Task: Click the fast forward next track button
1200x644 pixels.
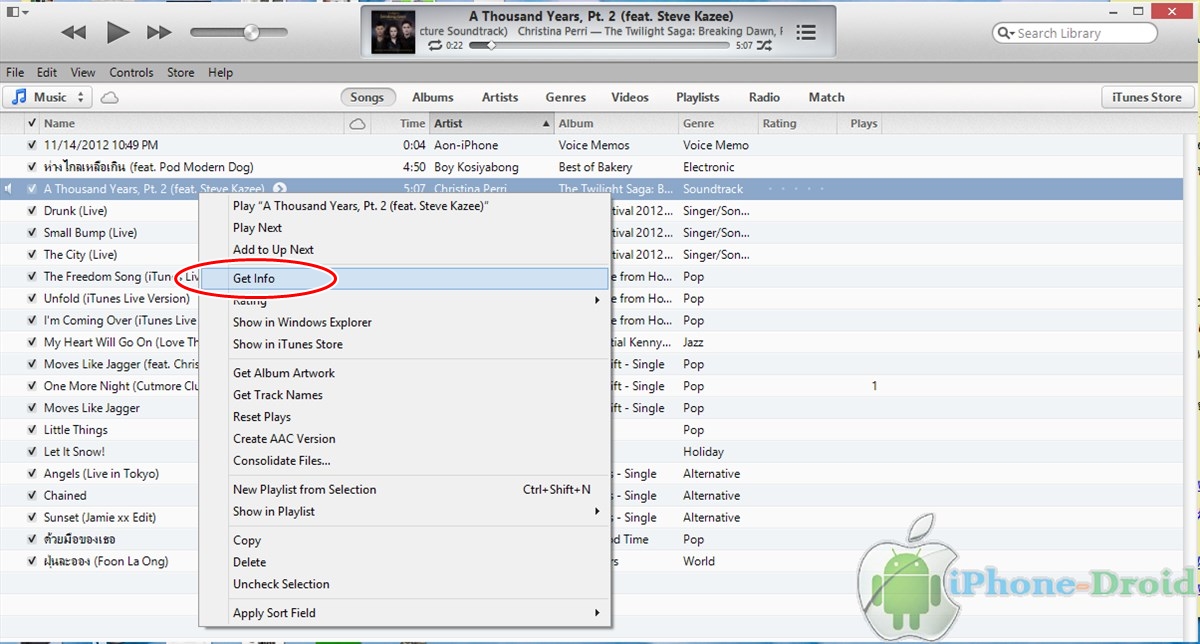Action: pyautogui.click(x=160, y=33)
